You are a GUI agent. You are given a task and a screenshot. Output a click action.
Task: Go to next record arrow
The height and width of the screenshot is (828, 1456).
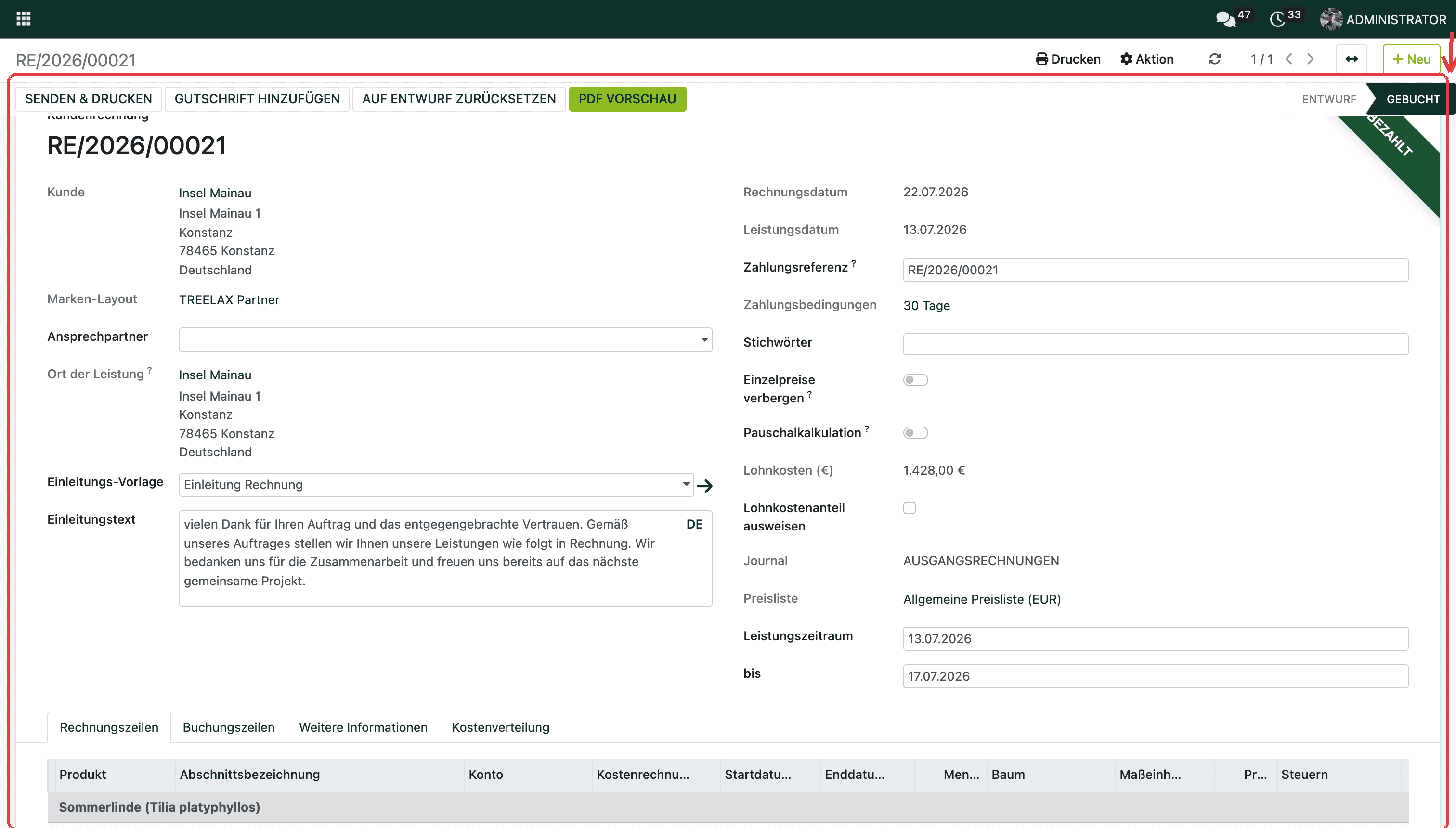(x=1311, y=59)
